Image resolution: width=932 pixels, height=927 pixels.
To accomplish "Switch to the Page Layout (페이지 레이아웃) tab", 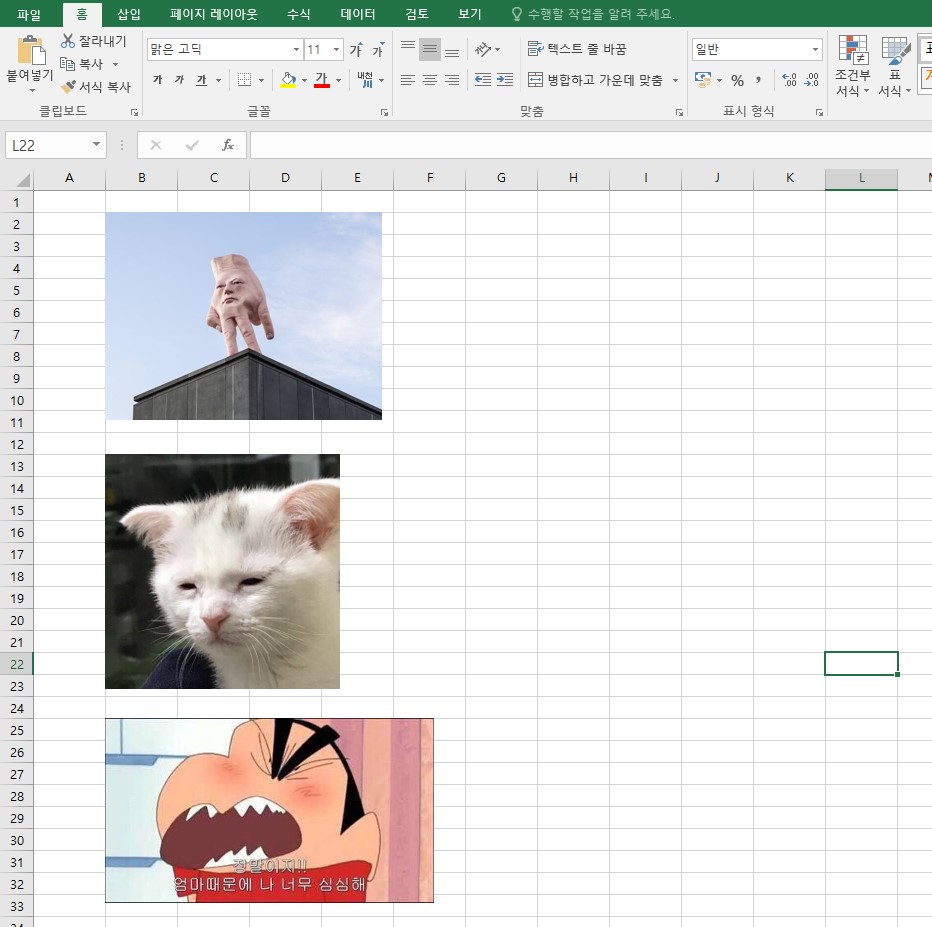I will coord(213,14).
